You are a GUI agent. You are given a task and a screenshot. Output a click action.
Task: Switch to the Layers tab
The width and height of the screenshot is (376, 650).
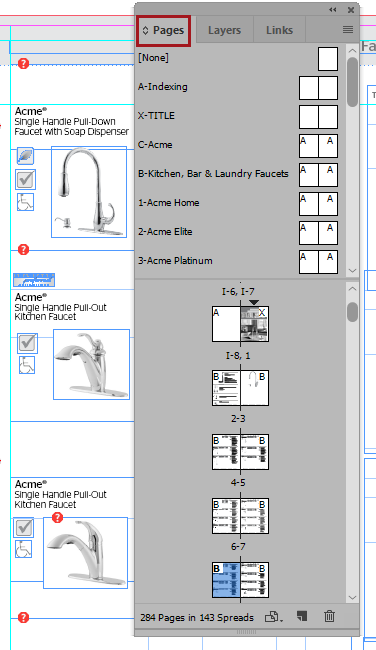click(224, 30)
